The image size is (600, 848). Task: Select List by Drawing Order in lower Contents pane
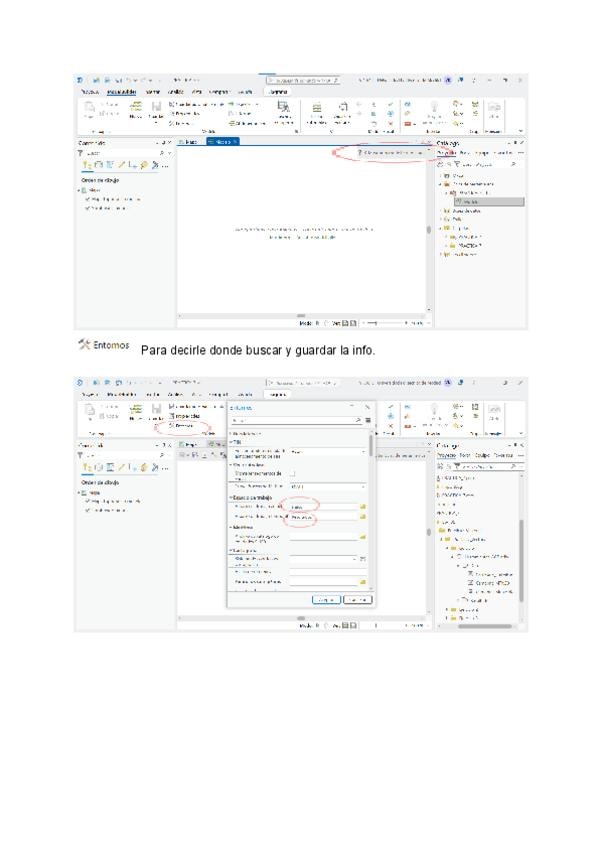(87, 467)
